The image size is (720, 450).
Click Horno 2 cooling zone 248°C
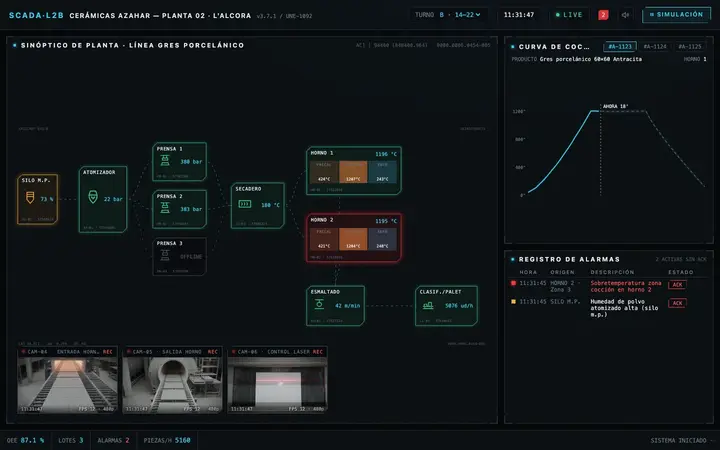click(382, 239)
